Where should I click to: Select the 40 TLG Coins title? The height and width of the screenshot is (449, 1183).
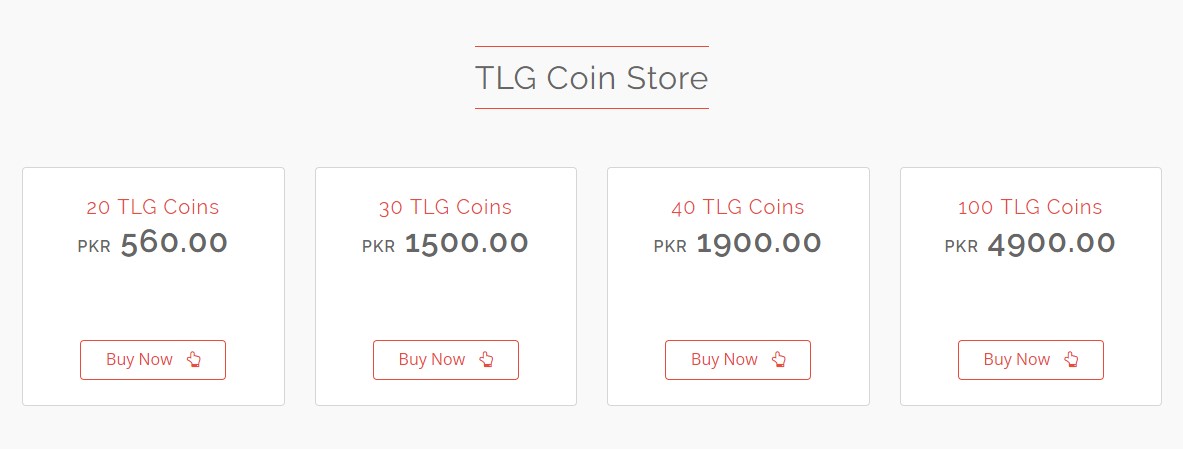click(738, 207)
